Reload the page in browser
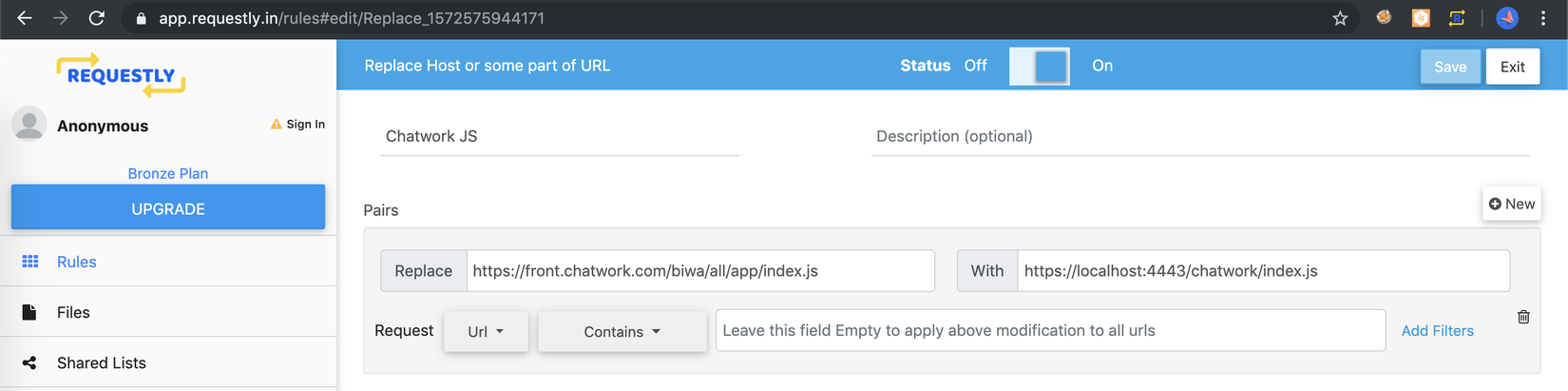Image resolution: width=1568 pixels, height=391 pixels. coord(96,18)
